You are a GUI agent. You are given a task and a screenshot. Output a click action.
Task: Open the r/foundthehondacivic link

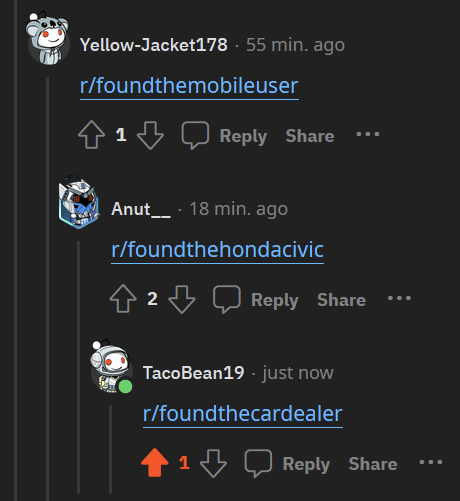(217, 250)
